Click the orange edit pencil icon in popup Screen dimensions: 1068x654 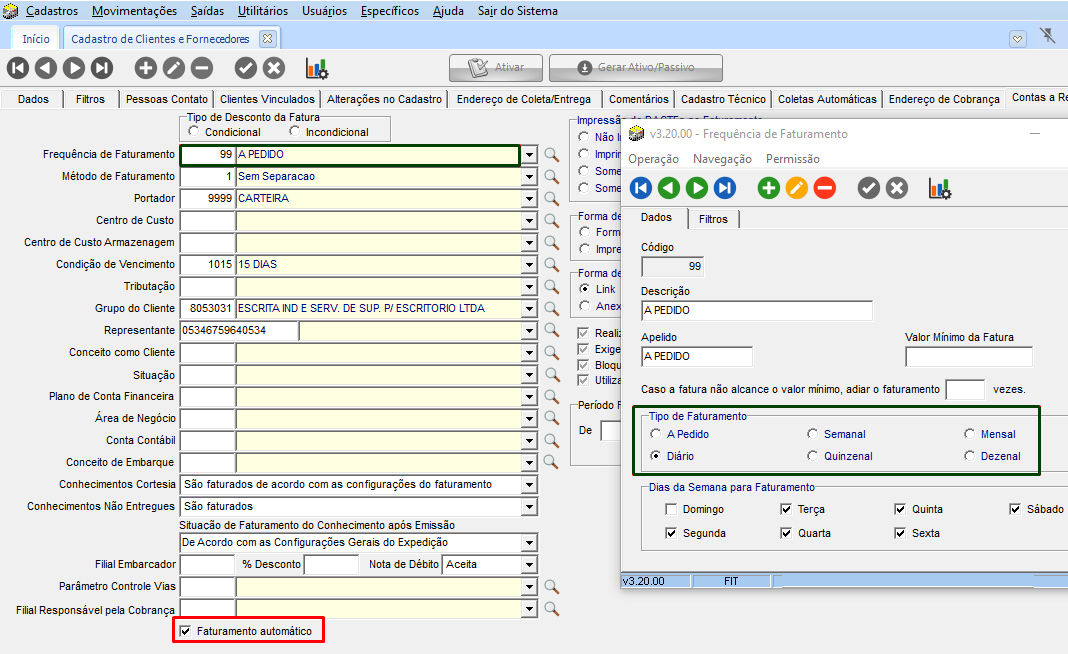pyautogui.click(x=797, y=188)
